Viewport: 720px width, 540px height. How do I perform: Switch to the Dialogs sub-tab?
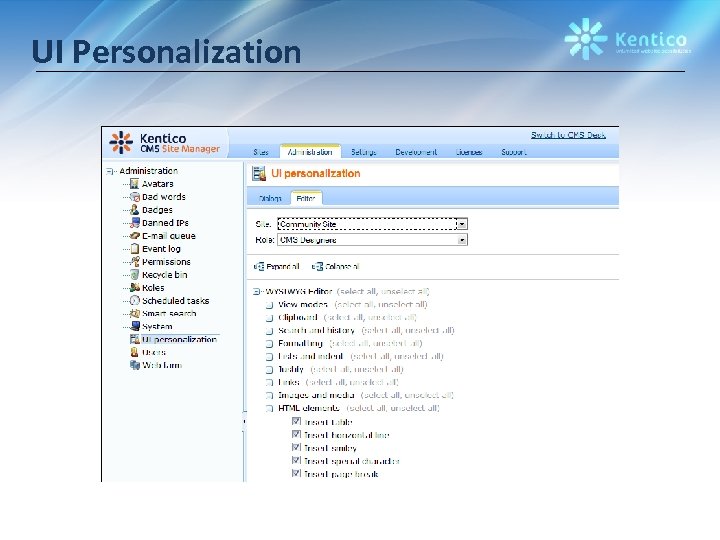pos(270,198)
